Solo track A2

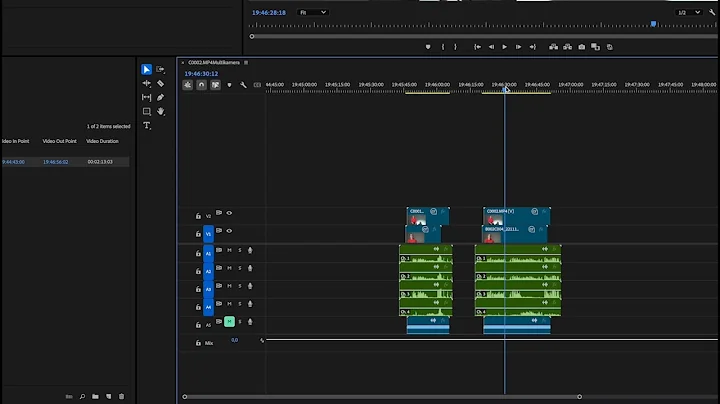240,268
